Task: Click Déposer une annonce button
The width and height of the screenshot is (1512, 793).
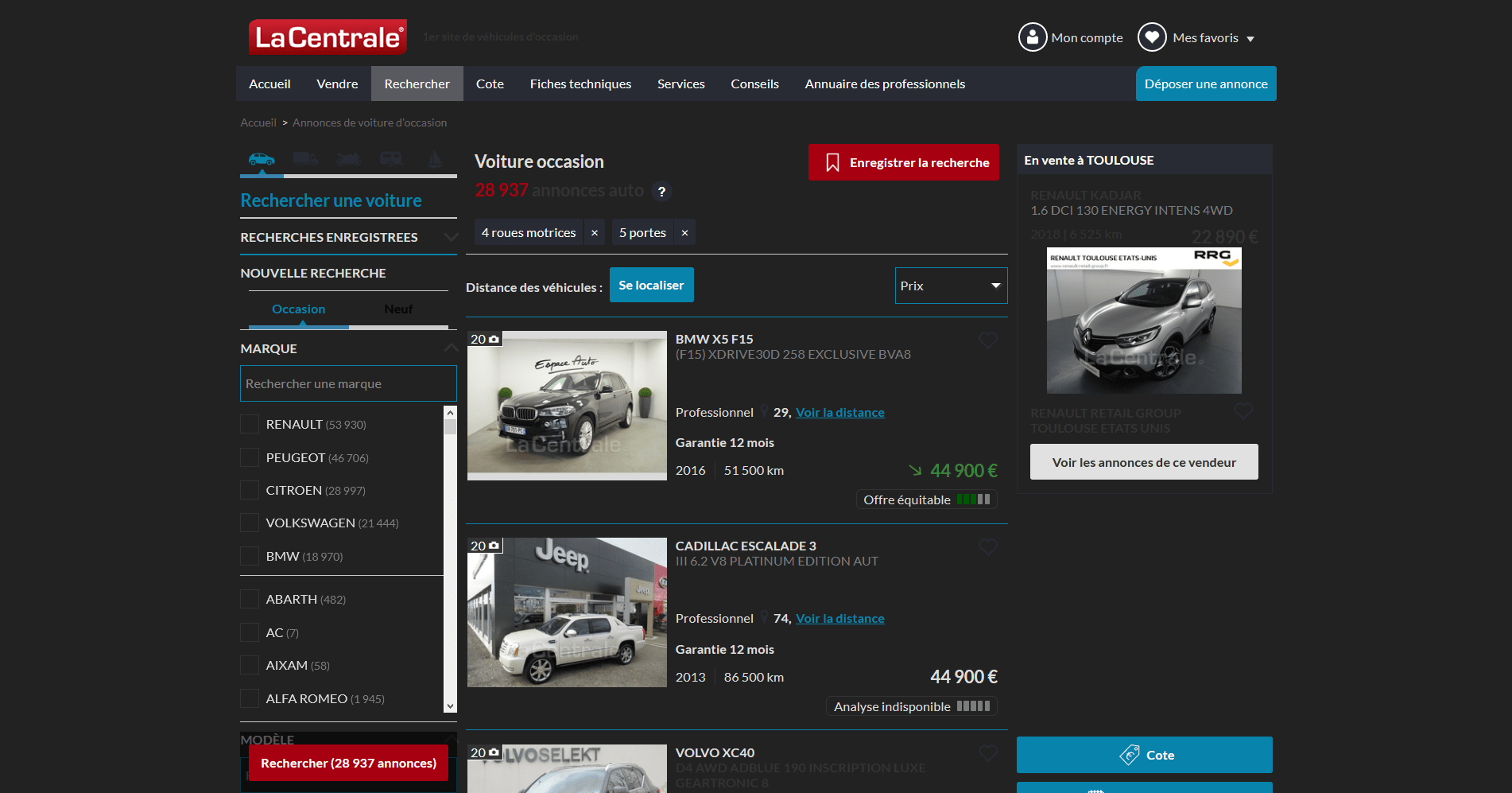Action: (x=1206, y=84)
